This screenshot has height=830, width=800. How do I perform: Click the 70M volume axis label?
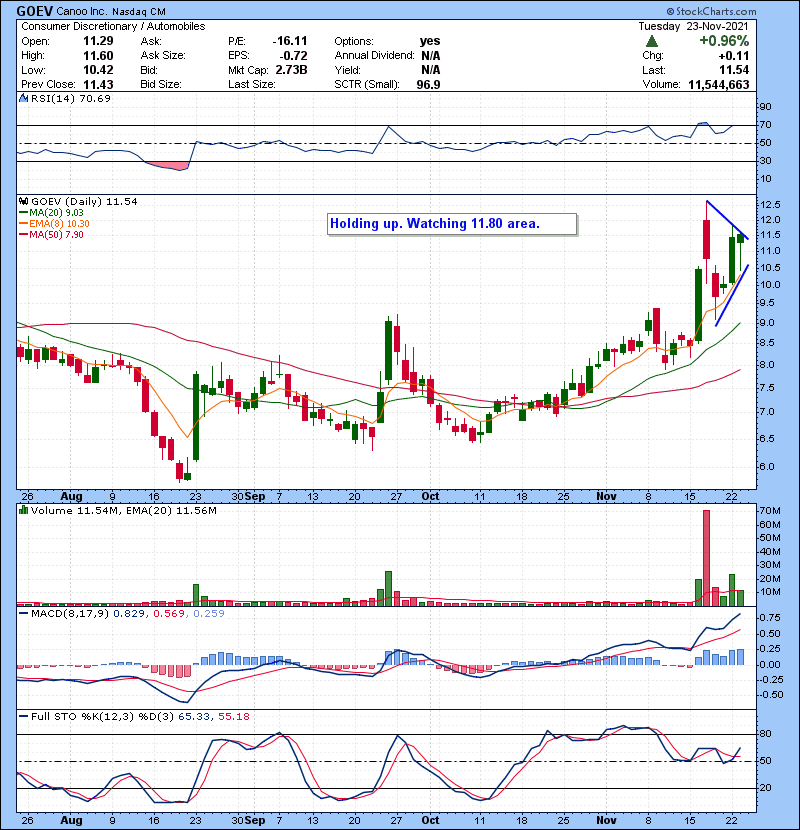[x=770, y=511]
